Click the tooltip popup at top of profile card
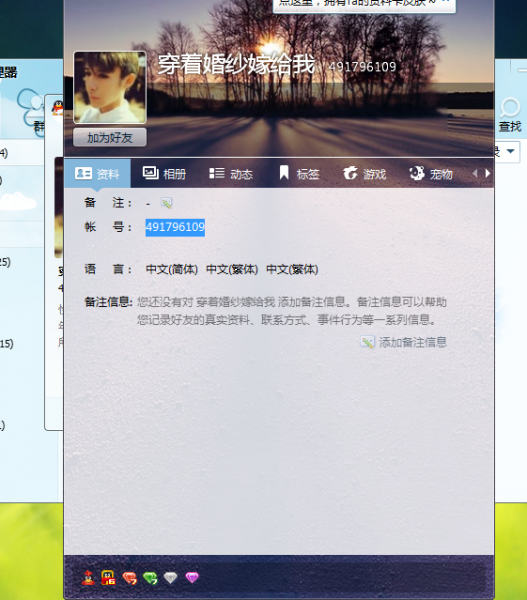Screen dimensions: 527x600 coord(364,5)
